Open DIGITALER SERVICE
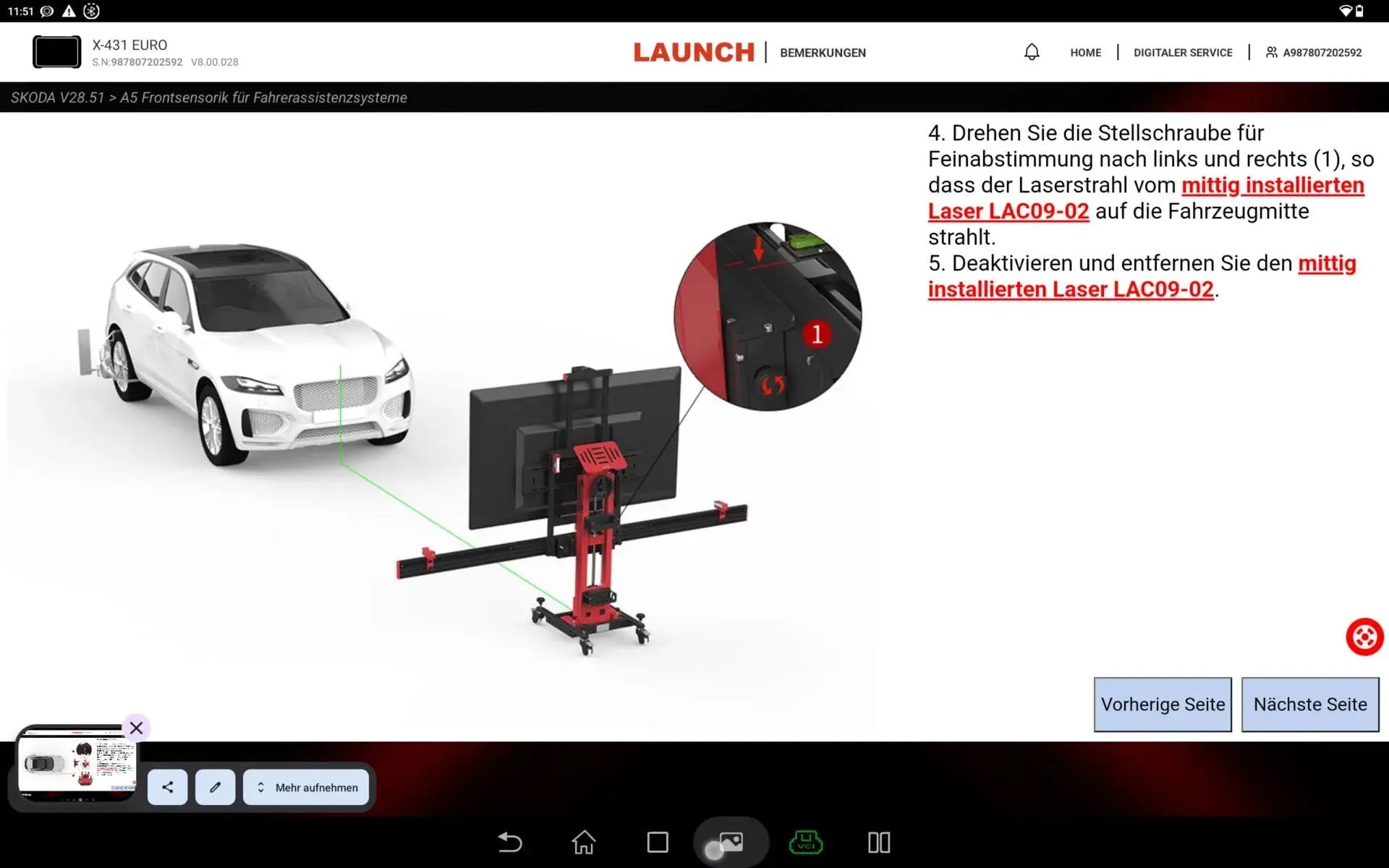 [1183, 52]
